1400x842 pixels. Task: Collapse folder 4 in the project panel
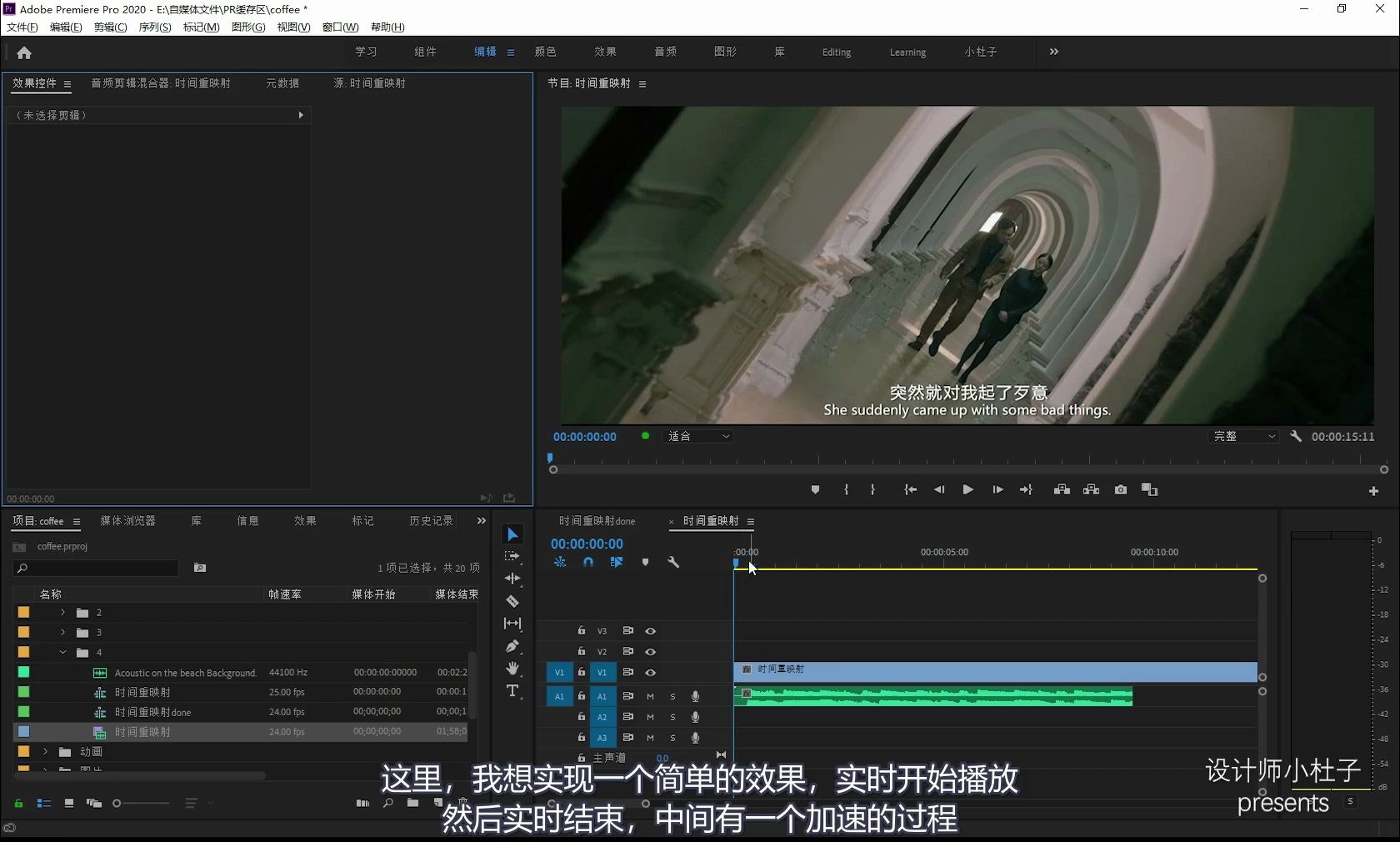62,652
